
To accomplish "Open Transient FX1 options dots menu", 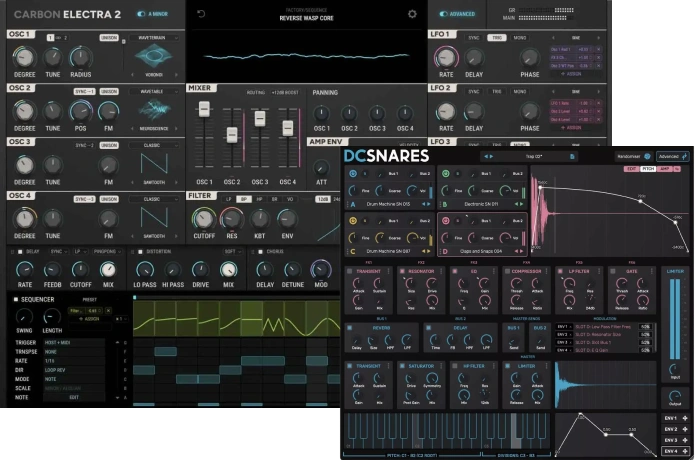I will (x=388, y=271).
